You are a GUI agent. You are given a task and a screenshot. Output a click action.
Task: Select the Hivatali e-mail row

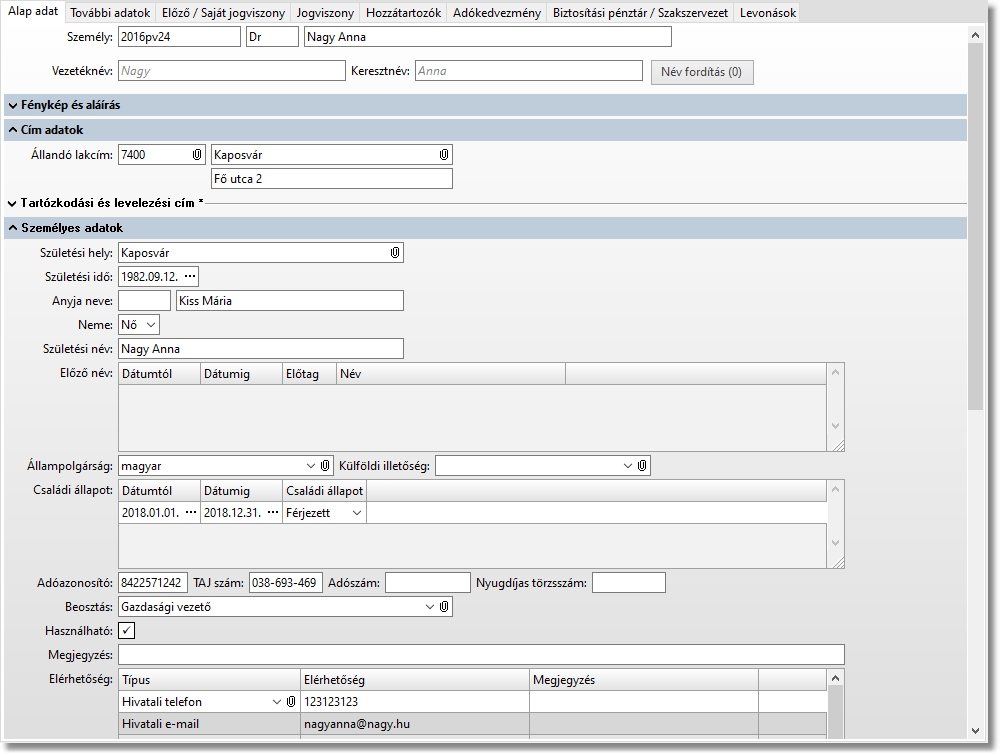click(473, 724)
